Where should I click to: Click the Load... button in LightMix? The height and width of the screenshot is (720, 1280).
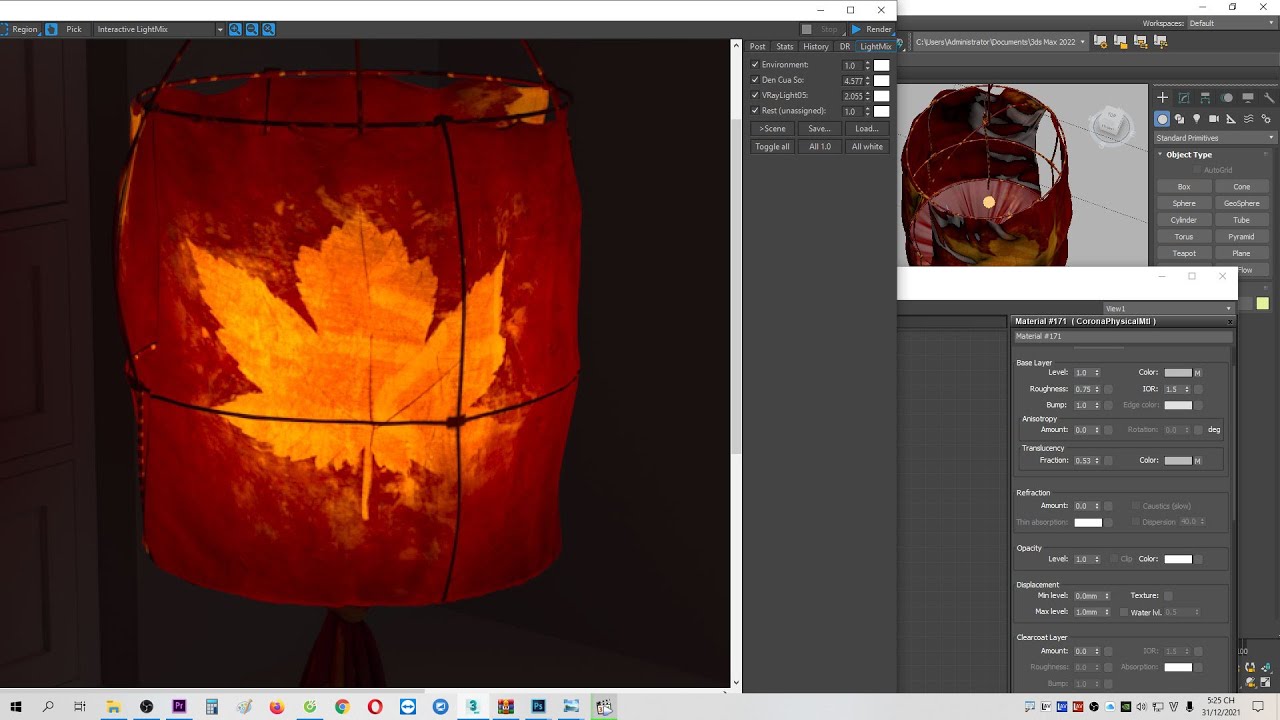click(x=867, y=129)
